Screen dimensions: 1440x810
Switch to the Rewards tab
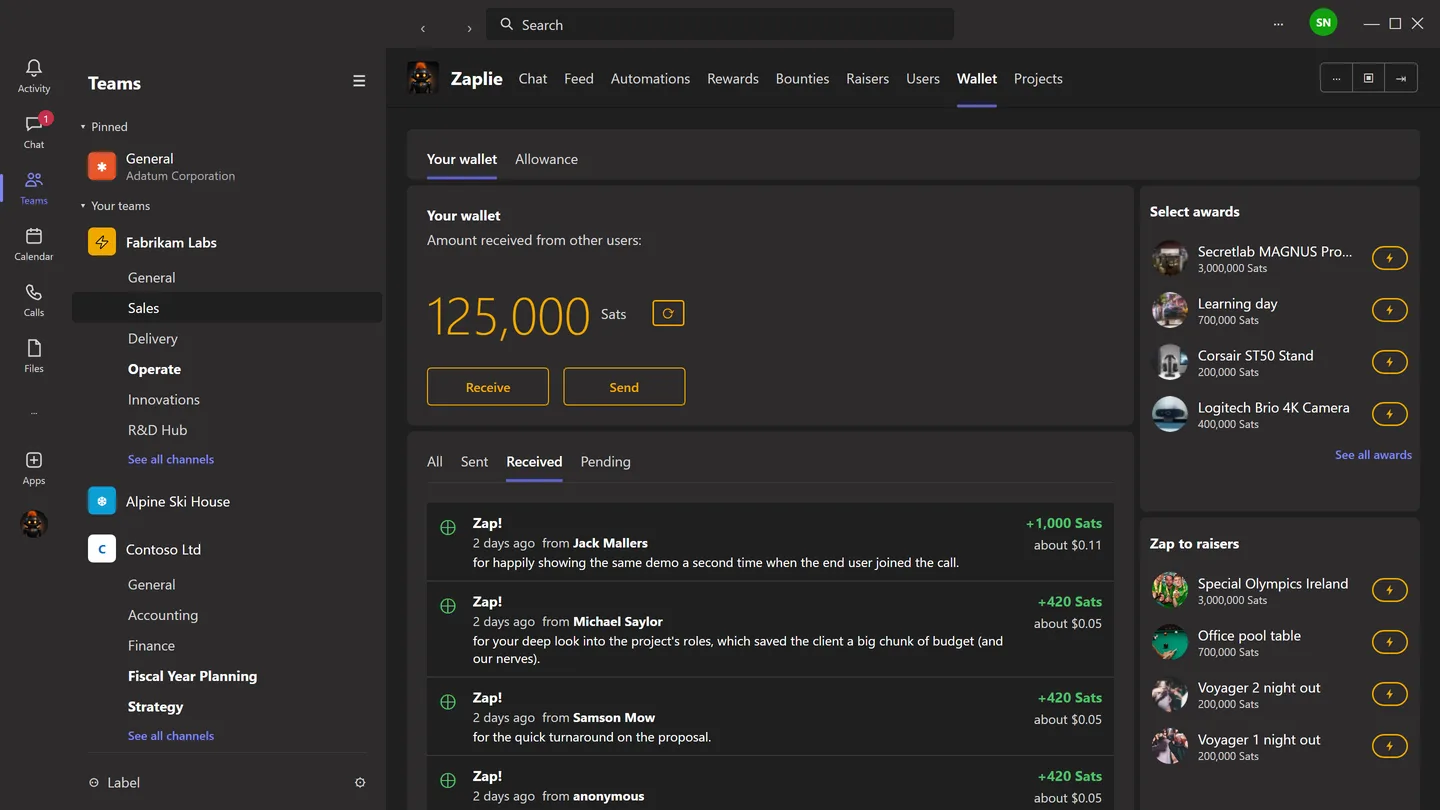coord(733,78)
